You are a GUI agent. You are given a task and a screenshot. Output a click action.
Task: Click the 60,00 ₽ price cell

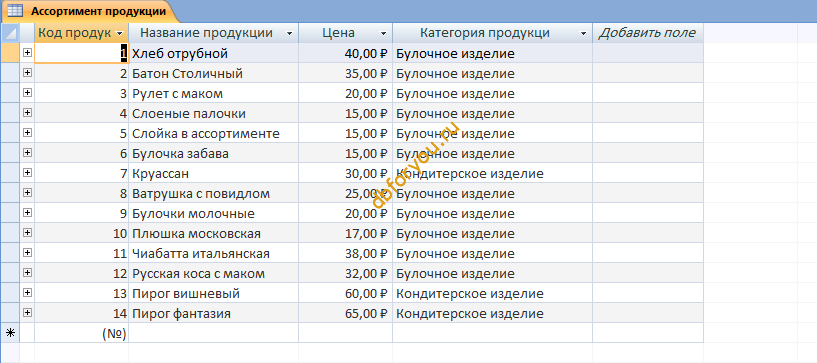[345, 293]
